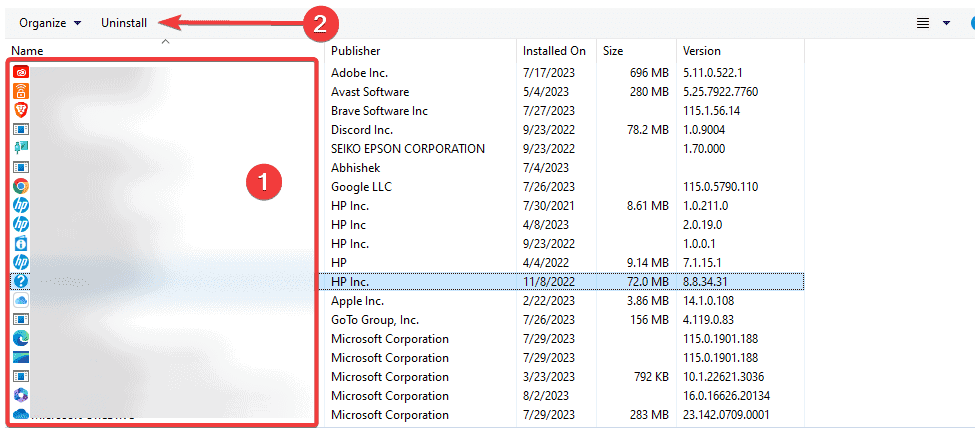The image size is (975, 428).
Task: Select version 115.1.56.14
Action: click(x=713, y=111)
